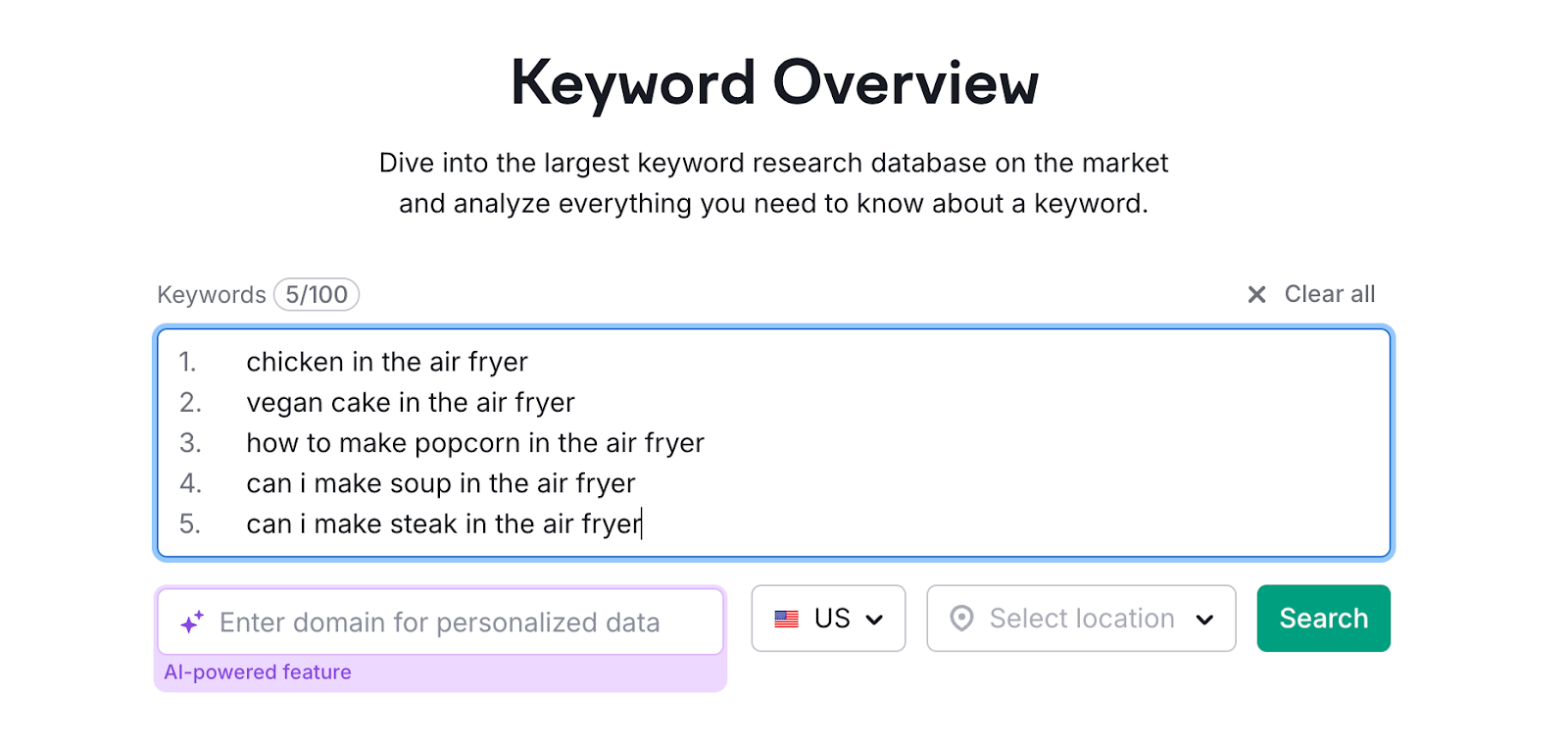The width and height of the screenshot is (1568, 744).
Task: Expand the database region selector showing US
Action: (x=828, y=618)
